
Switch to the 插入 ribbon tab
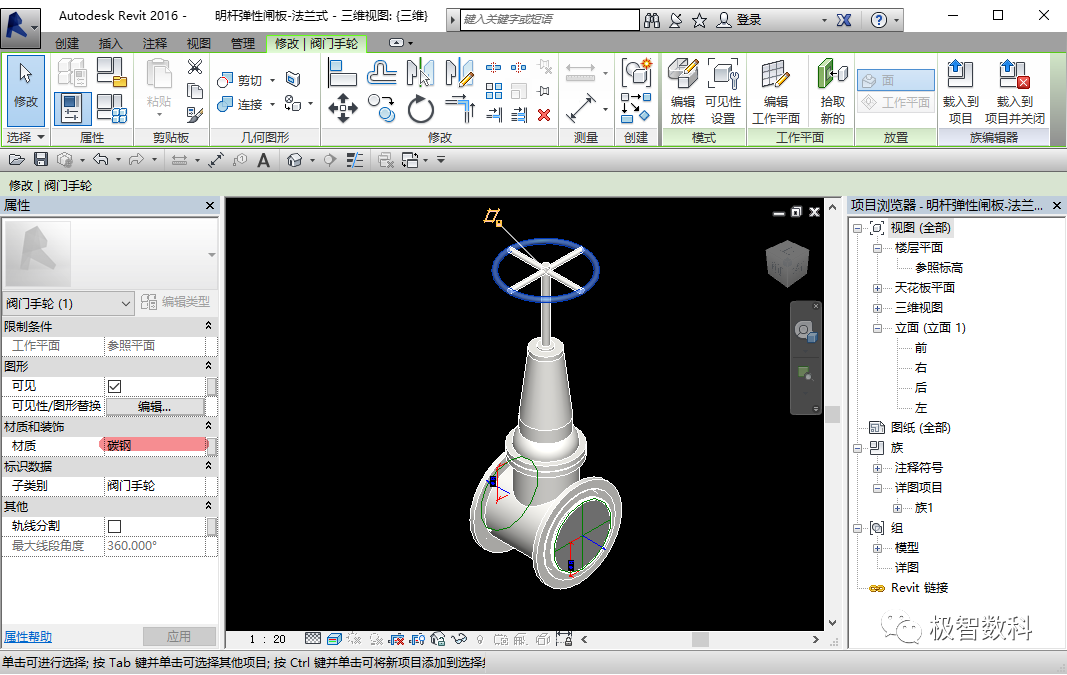[110, 44]
